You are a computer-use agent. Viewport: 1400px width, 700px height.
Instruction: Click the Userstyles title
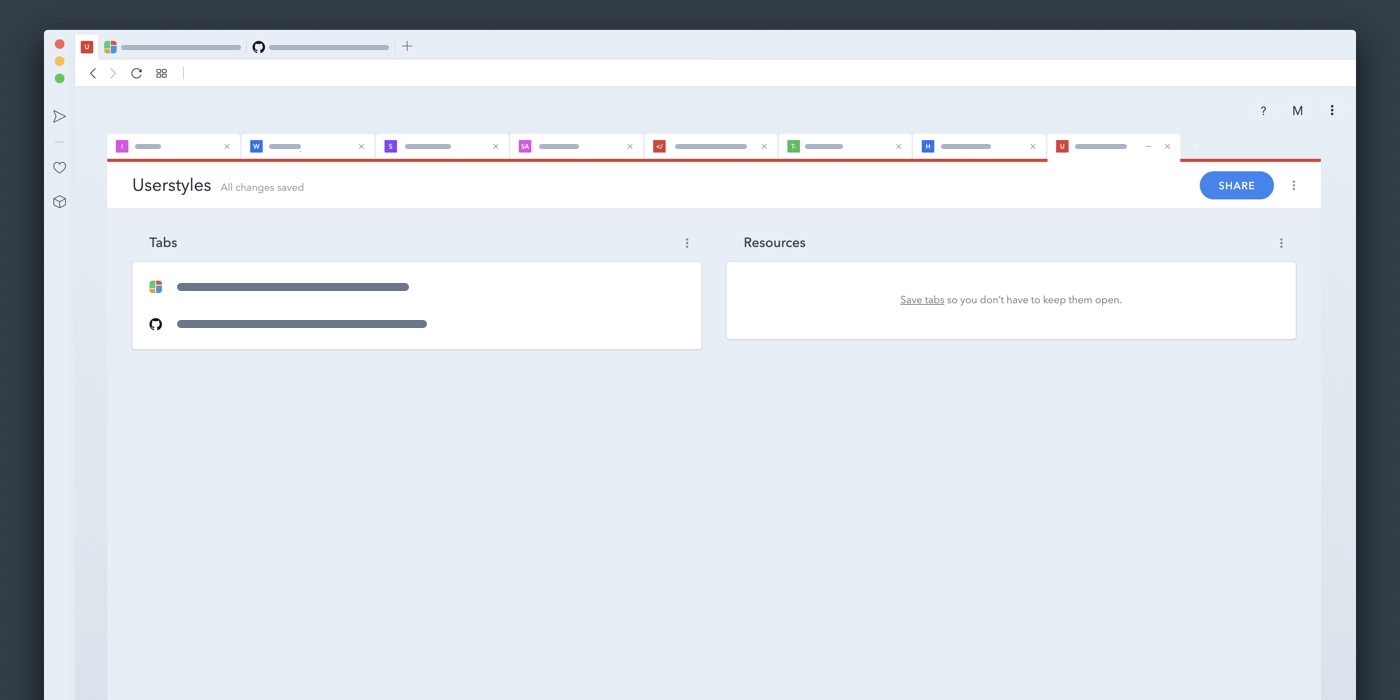(x=172, y=185)
